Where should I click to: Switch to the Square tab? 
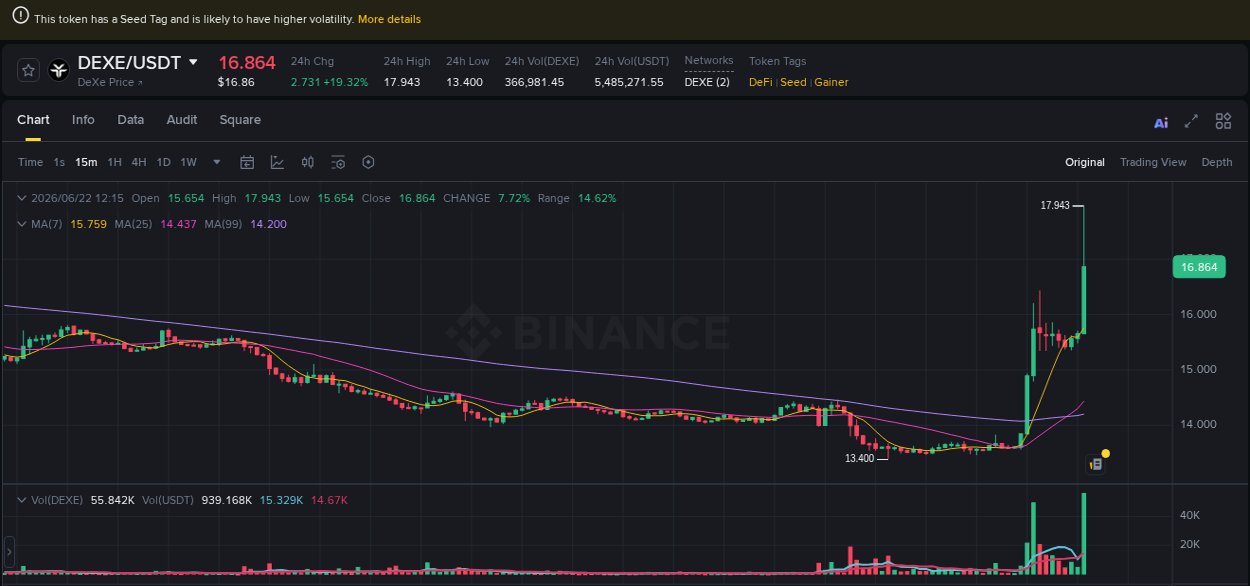tap(240, 120)
